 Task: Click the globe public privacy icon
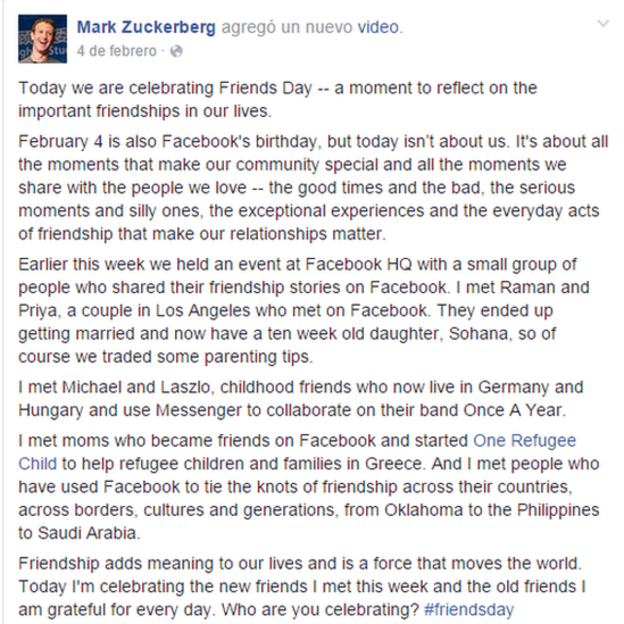[176, 50]
